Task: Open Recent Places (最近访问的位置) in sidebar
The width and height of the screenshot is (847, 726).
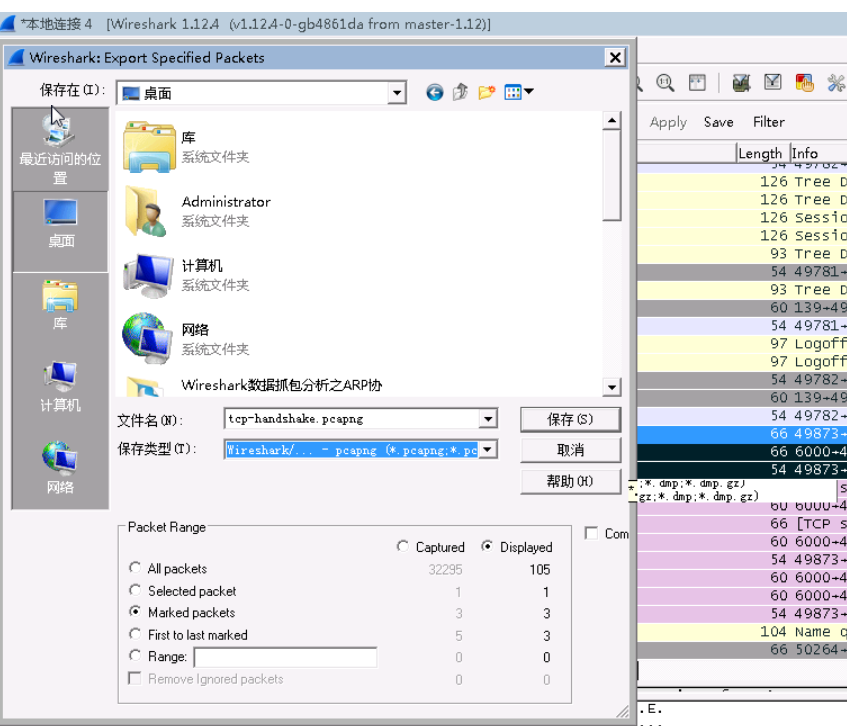Action: click(60, 150)
